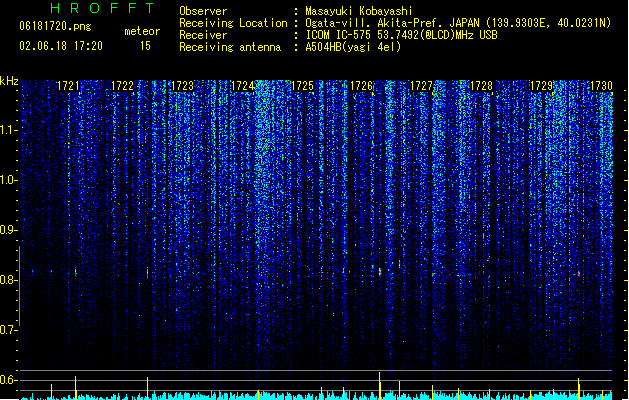Click the 0.9 kHz axis label
Screen dimensions: 629x400
pos(8,230)
